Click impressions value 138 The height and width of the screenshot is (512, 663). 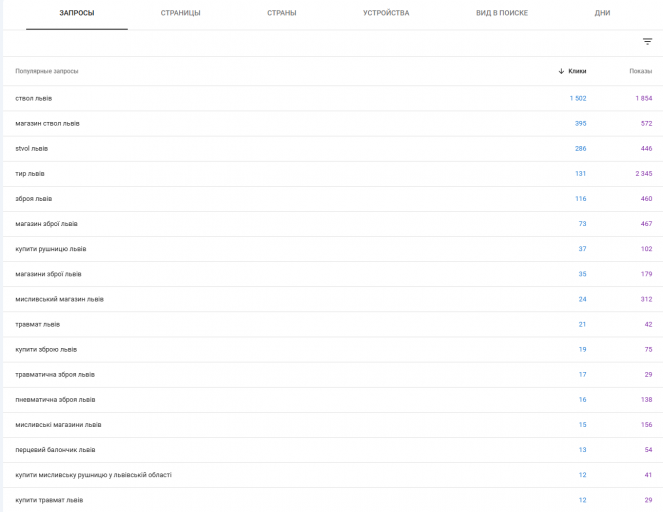pyautogui.click(x=647, y=400)
